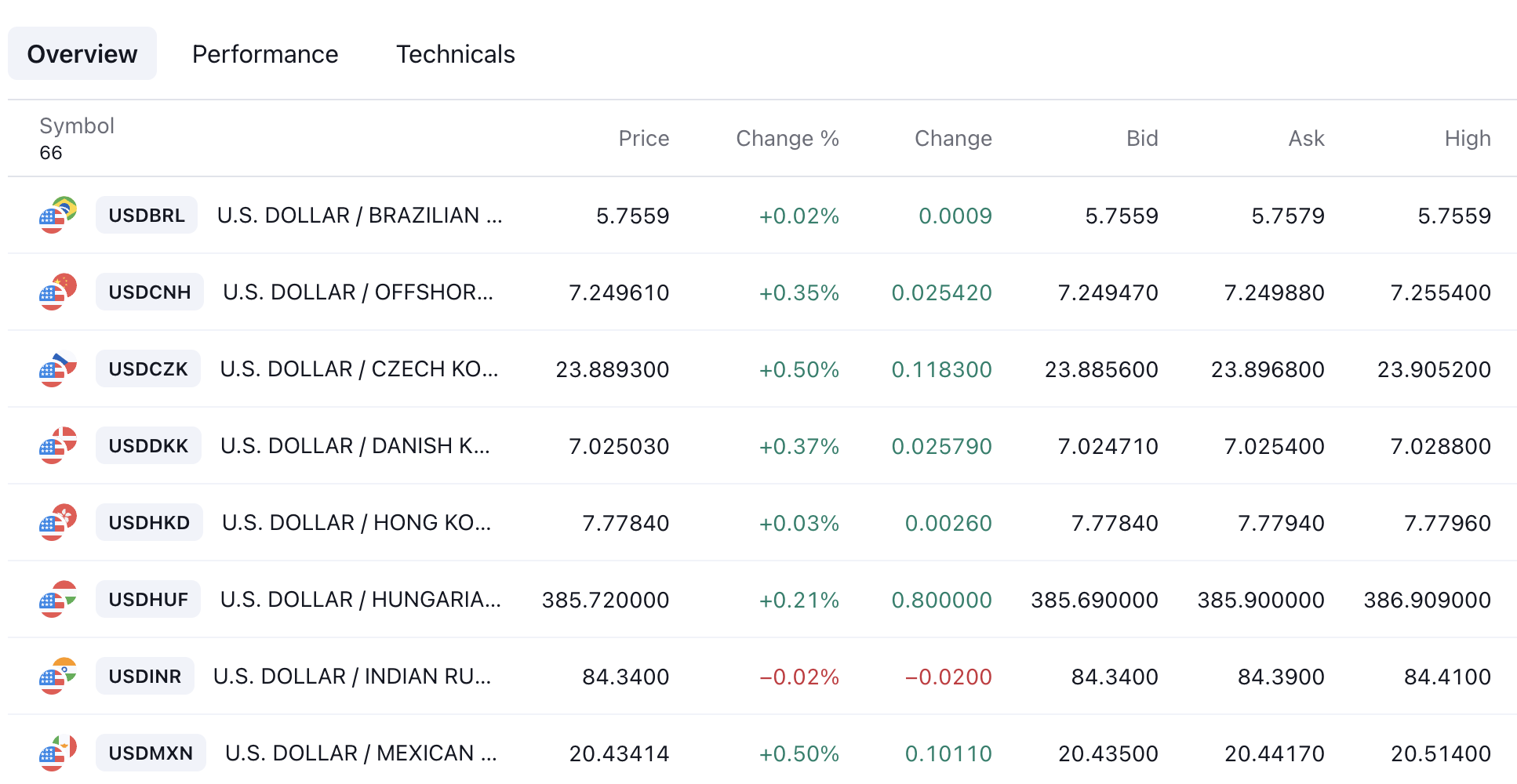
Task: Click USDCNH change percent +0.35%
Action: pos(799,292)
